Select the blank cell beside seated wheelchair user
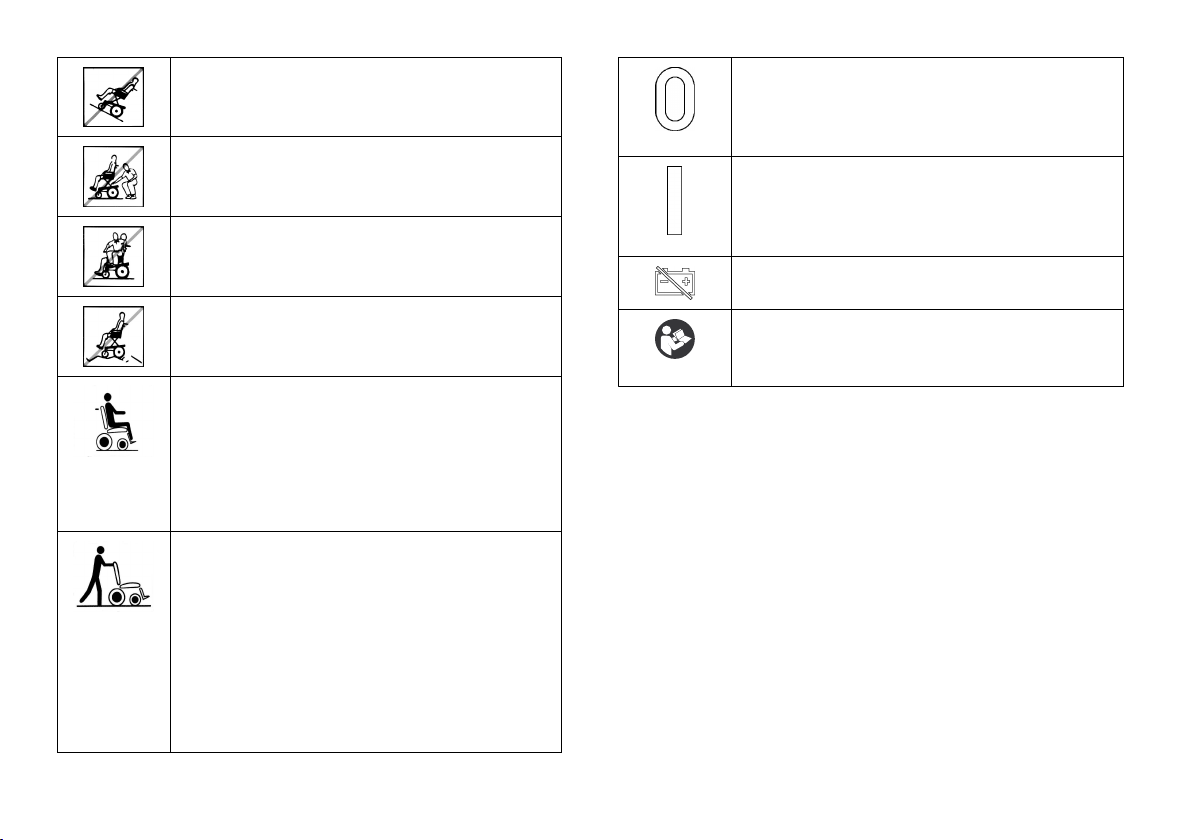This screenshot has width=1192, height=840. click(366, 454)
